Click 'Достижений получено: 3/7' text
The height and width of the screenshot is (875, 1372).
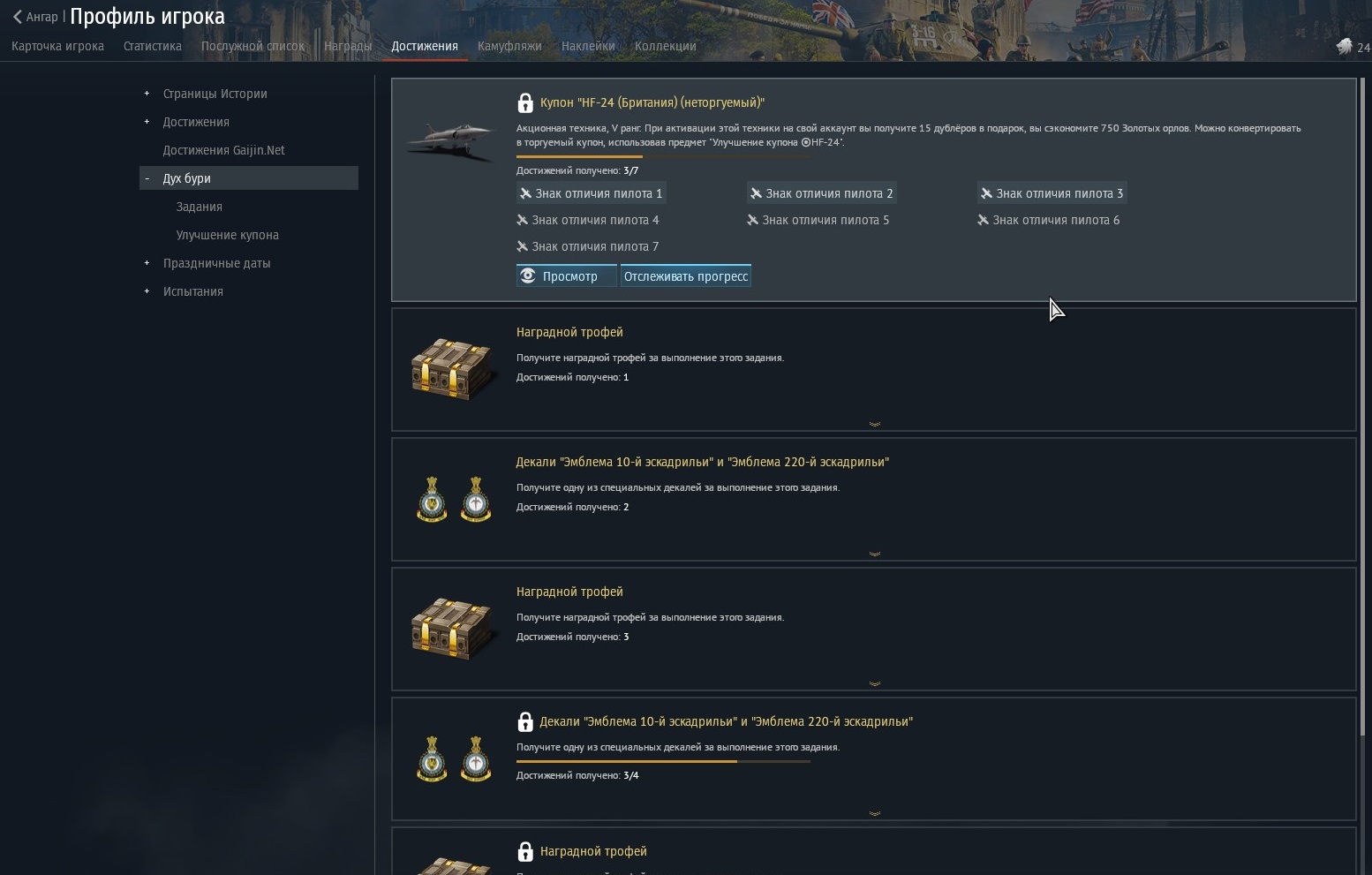(577, 170)
